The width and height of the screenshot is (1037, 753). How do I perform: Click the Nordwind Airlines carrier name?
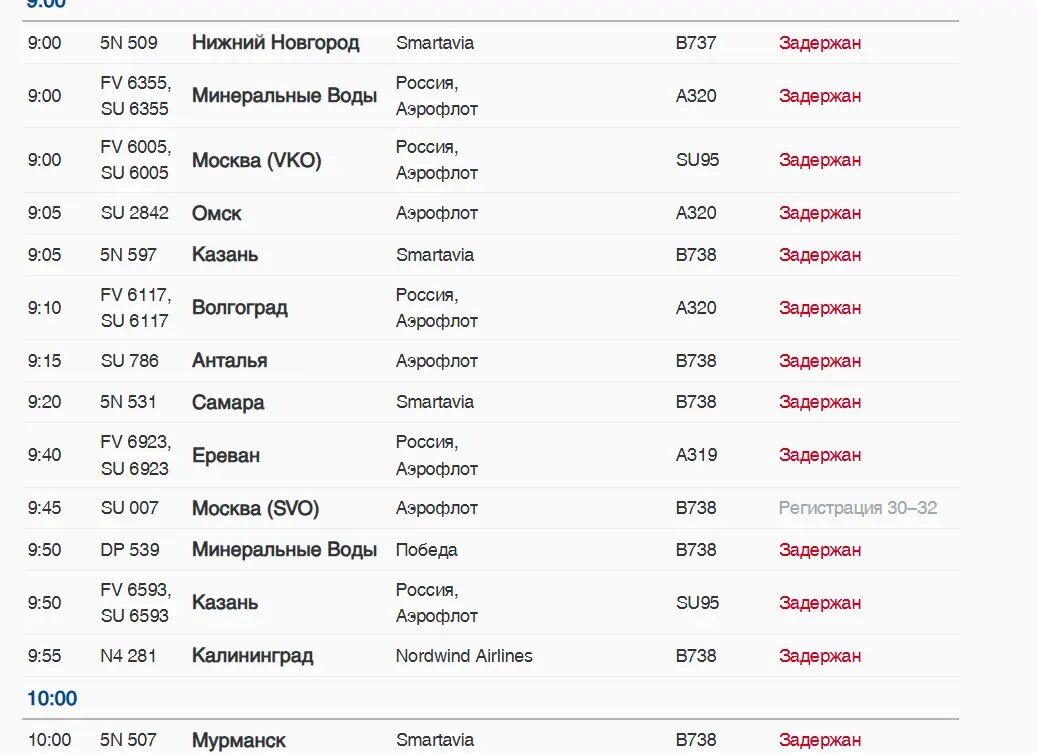pyautogui.click(x=464, y=656)
